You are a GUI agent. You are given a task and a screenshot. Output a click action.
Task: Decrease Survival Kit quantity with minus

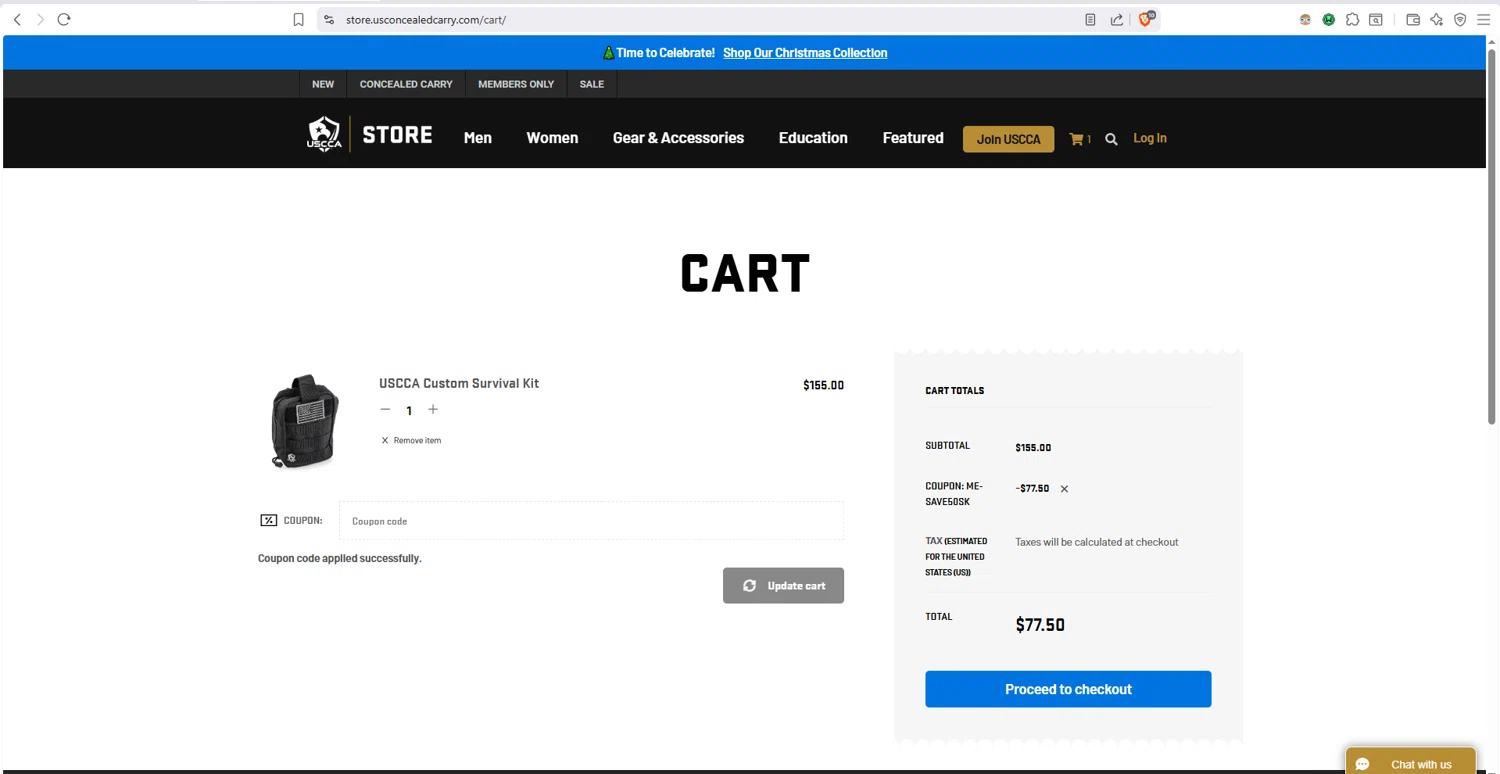click(x=385, y=410)
